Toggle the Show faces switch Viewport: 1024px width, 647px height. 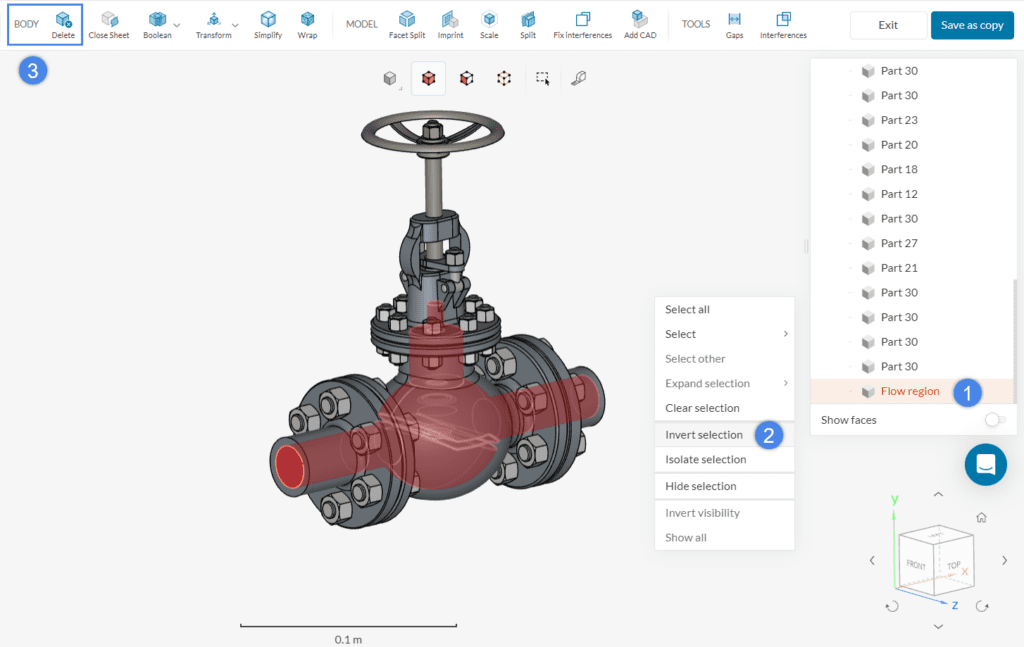coord(995,420)
